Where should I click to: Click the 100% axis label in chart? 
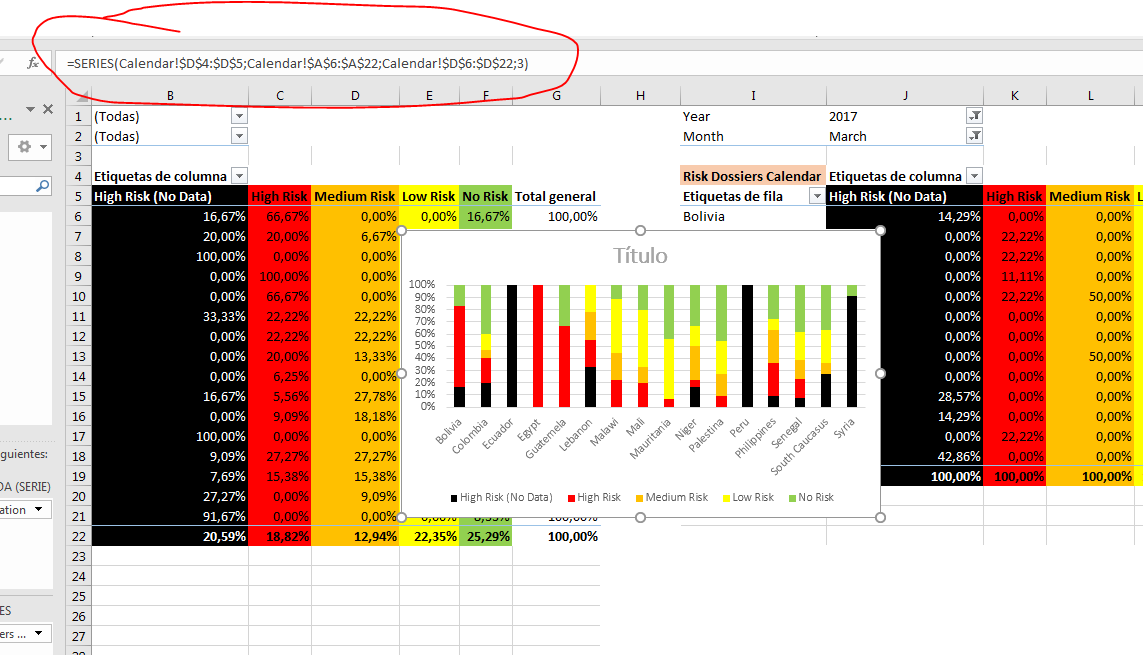(x=422, y=284)
